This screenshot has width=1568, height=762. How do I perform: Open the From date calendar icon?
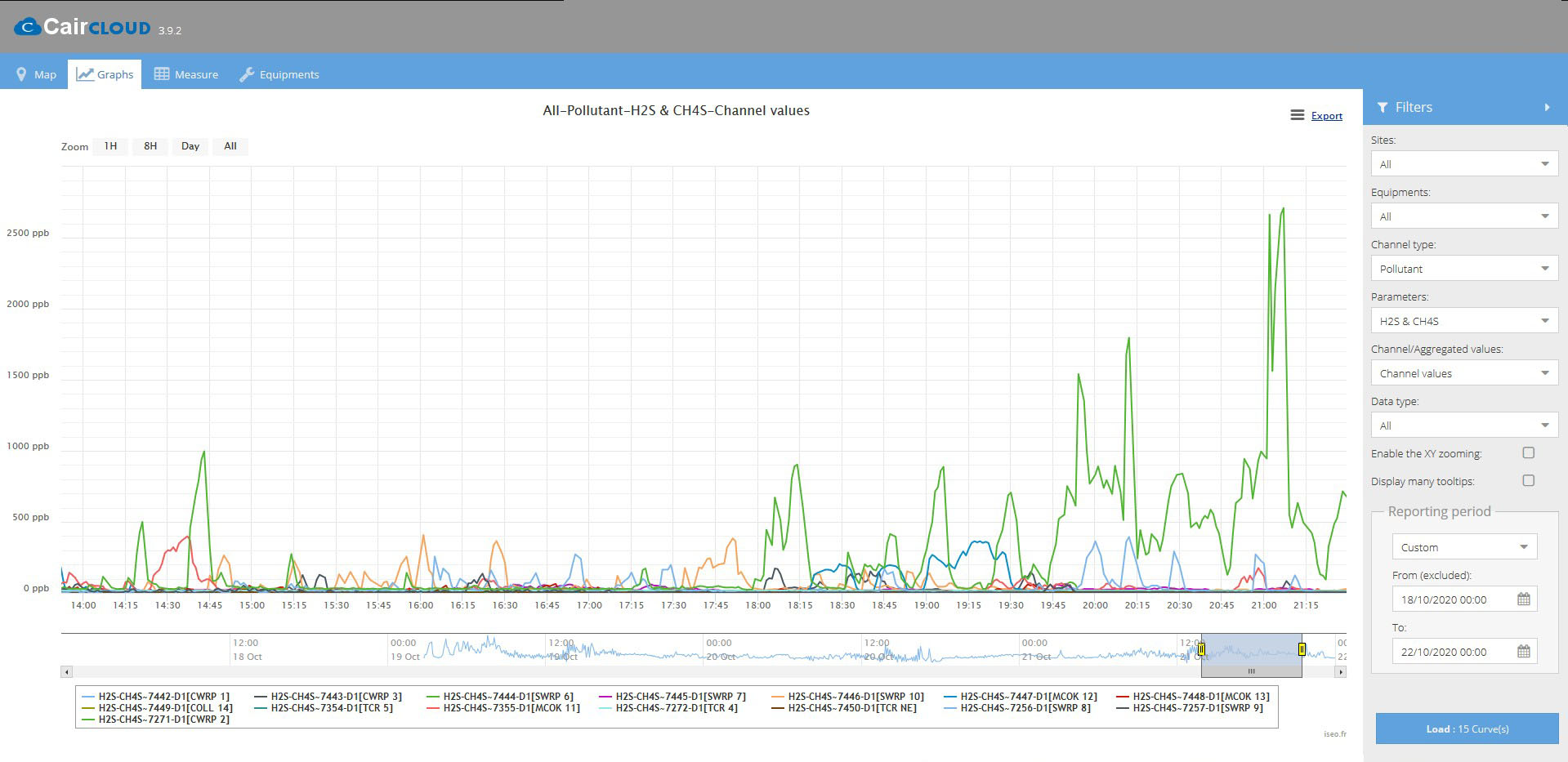1523,599
